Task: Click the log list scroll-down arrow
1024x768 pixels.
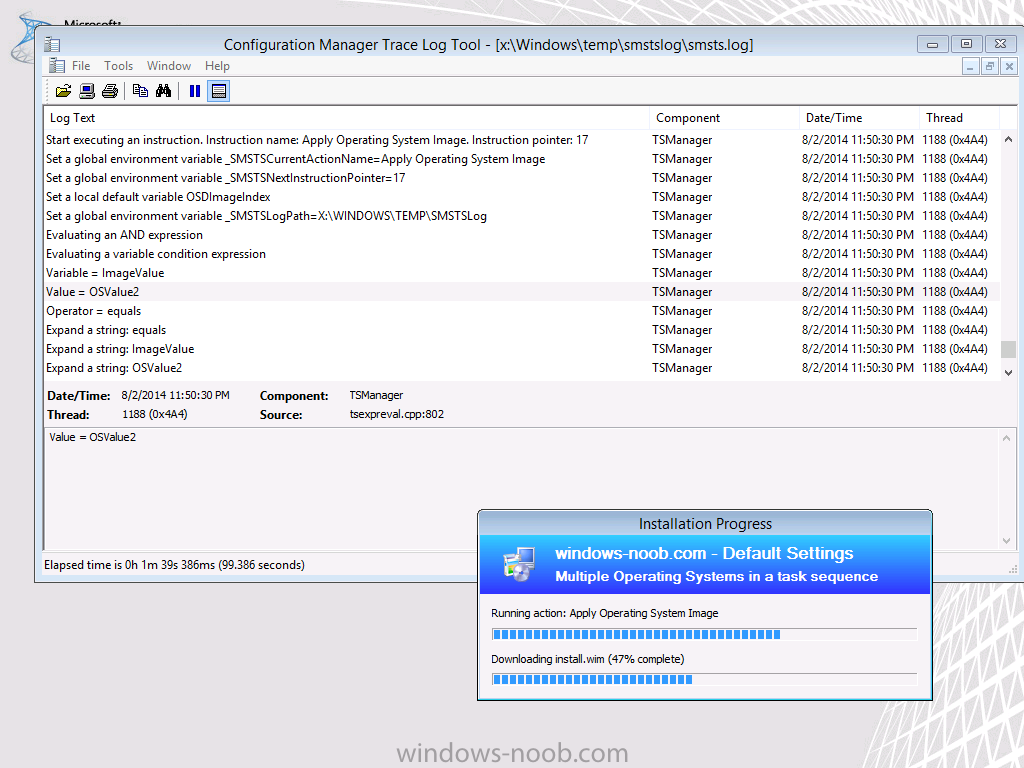Action: click(x=1008, y=372)
